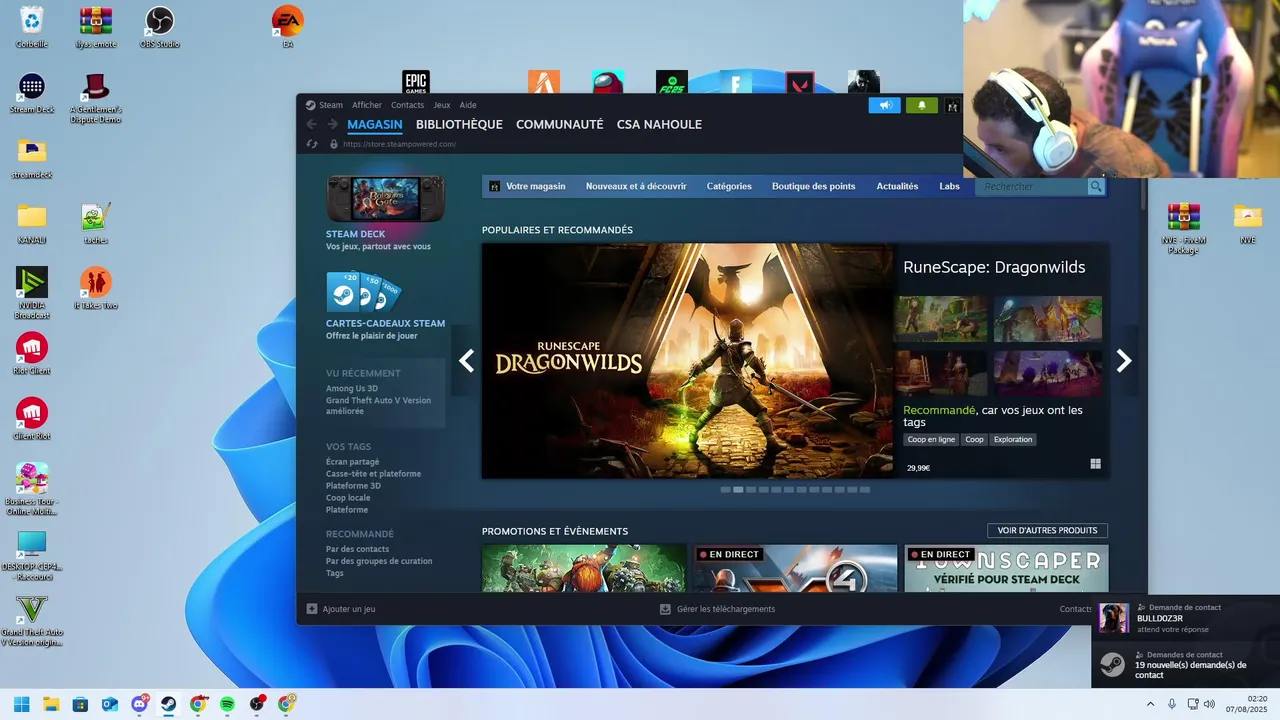Click the microphone icon in system tray
Viewport: 1280px width, 720px height.
coord(1172,704)
